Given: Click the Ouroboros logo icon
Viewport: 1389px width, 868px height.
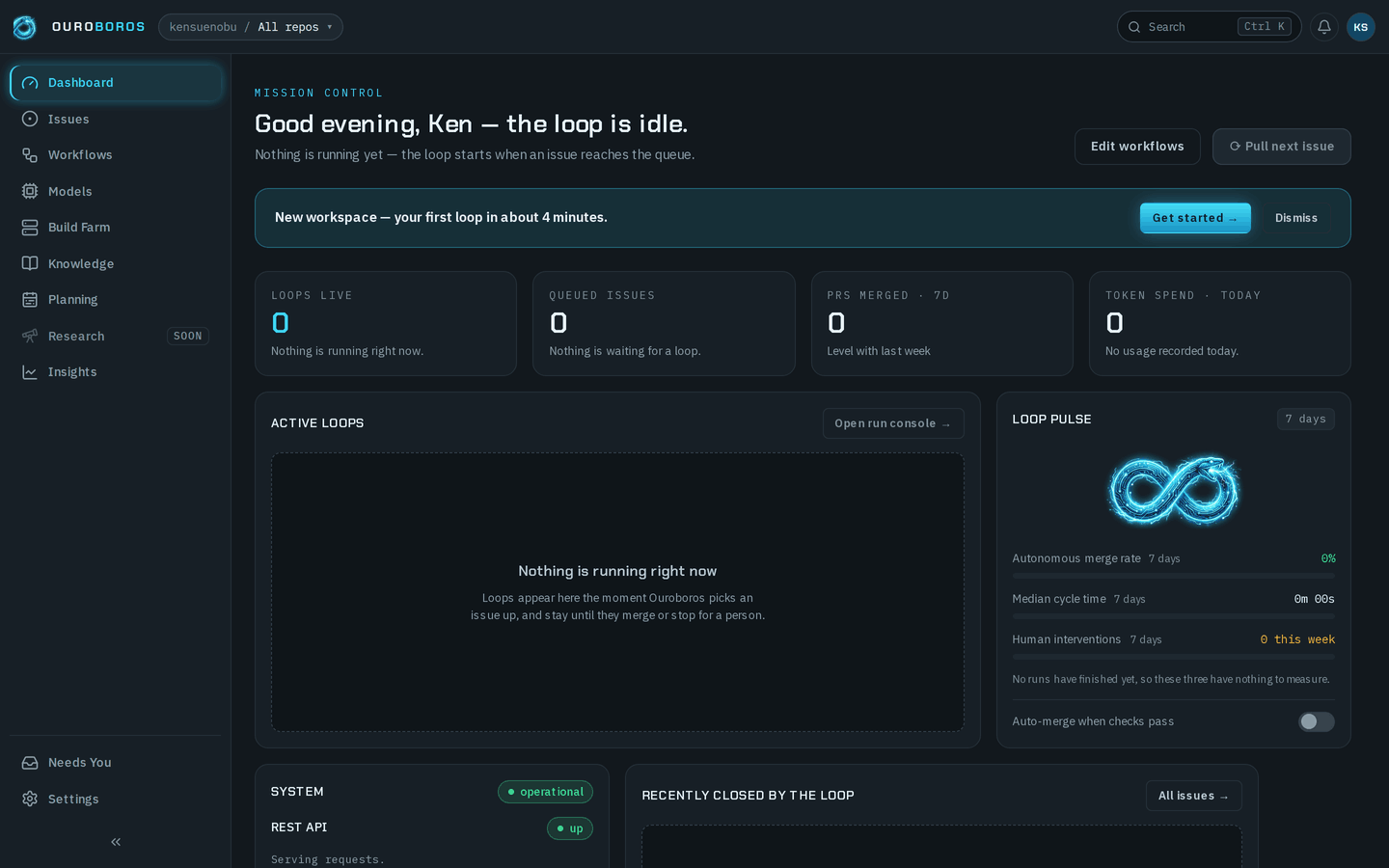Looking at the screenshot, I should click(x=24, y=27).
